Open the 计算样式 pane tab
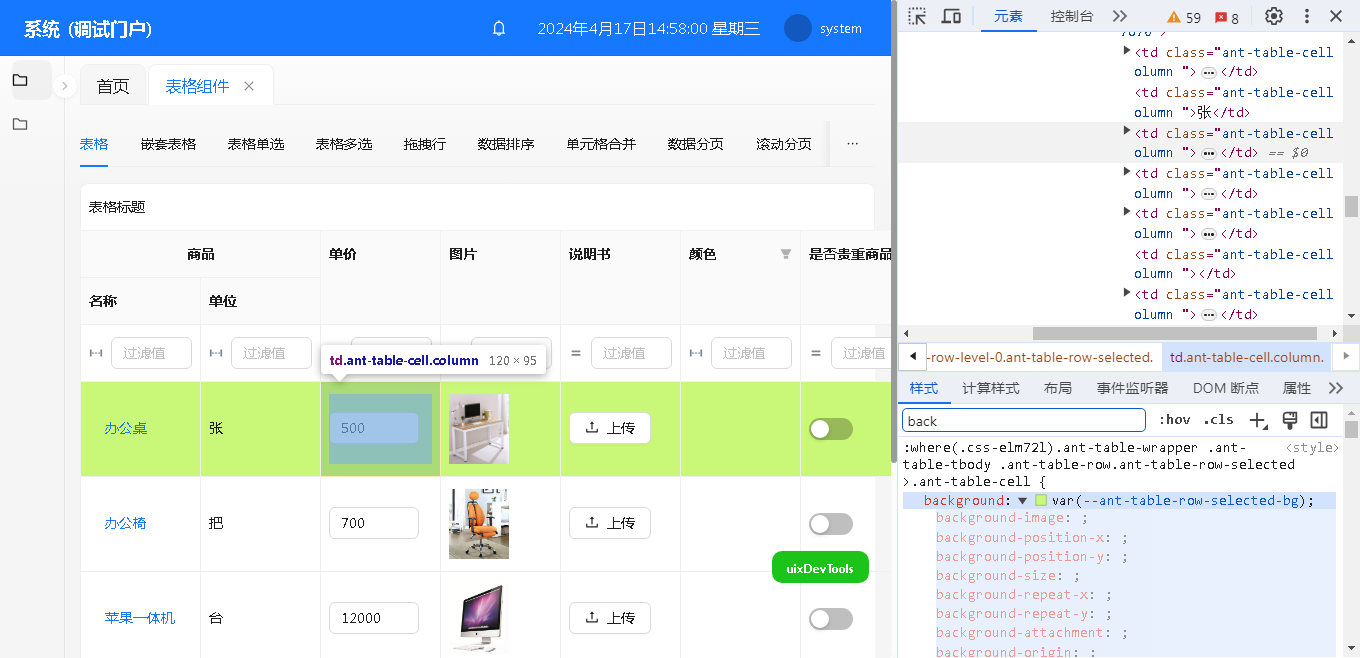This screenshot has width=1360, height=658. (990, 388)
